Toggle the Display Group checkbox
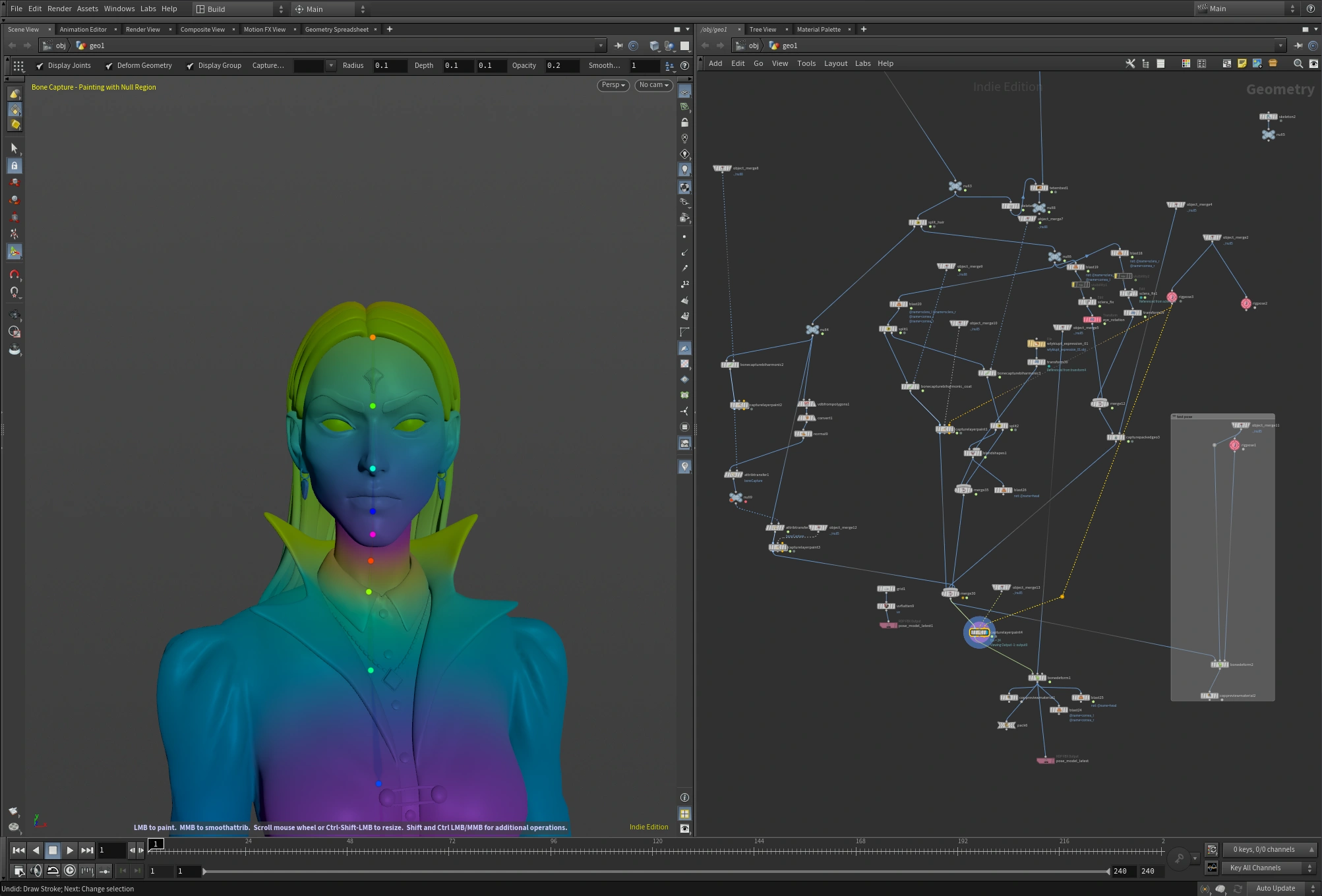 tap(191, 66)
